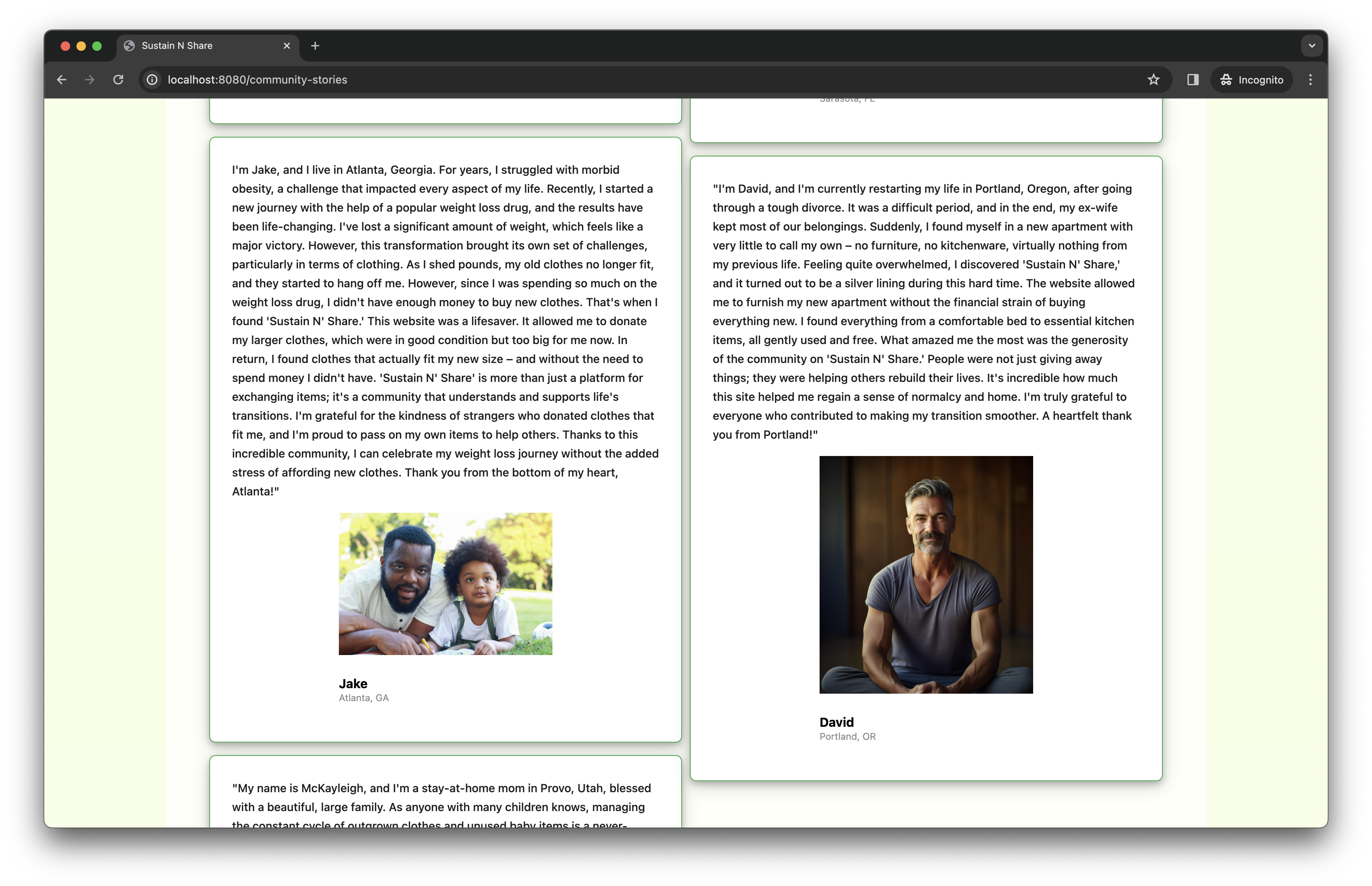Viewport: 1372px width, 886px height.
Task: Click the Portland, OR location text
Action: click(x=847, y=736)
